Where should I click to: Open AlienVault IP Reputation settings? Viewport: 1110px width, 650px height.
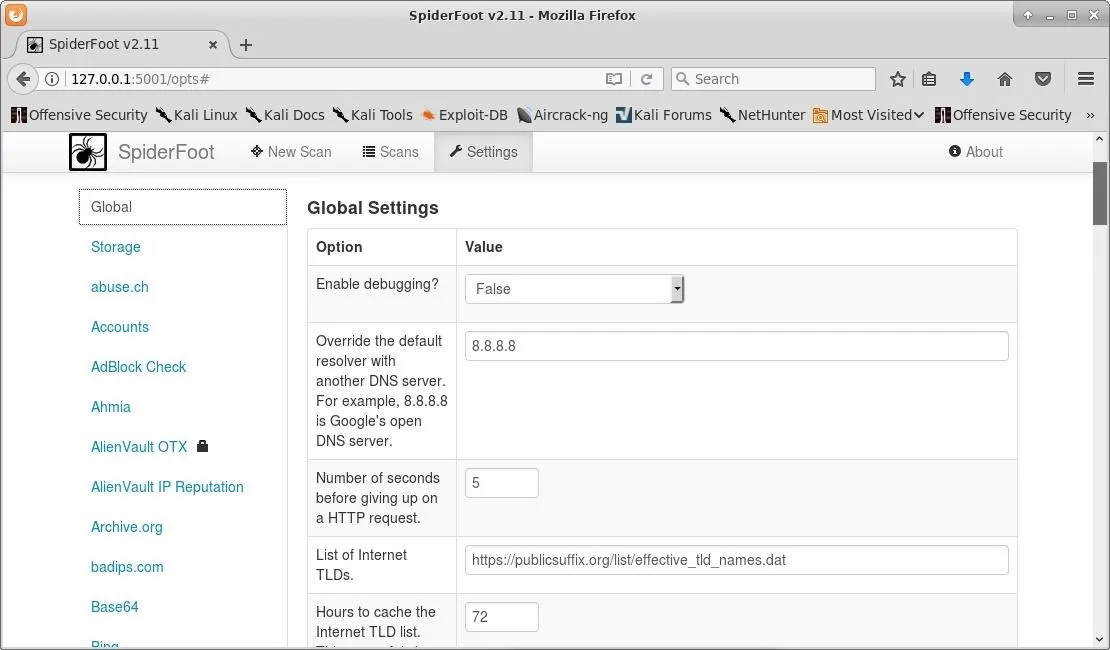pyautogui.click(x=167, y=486)
